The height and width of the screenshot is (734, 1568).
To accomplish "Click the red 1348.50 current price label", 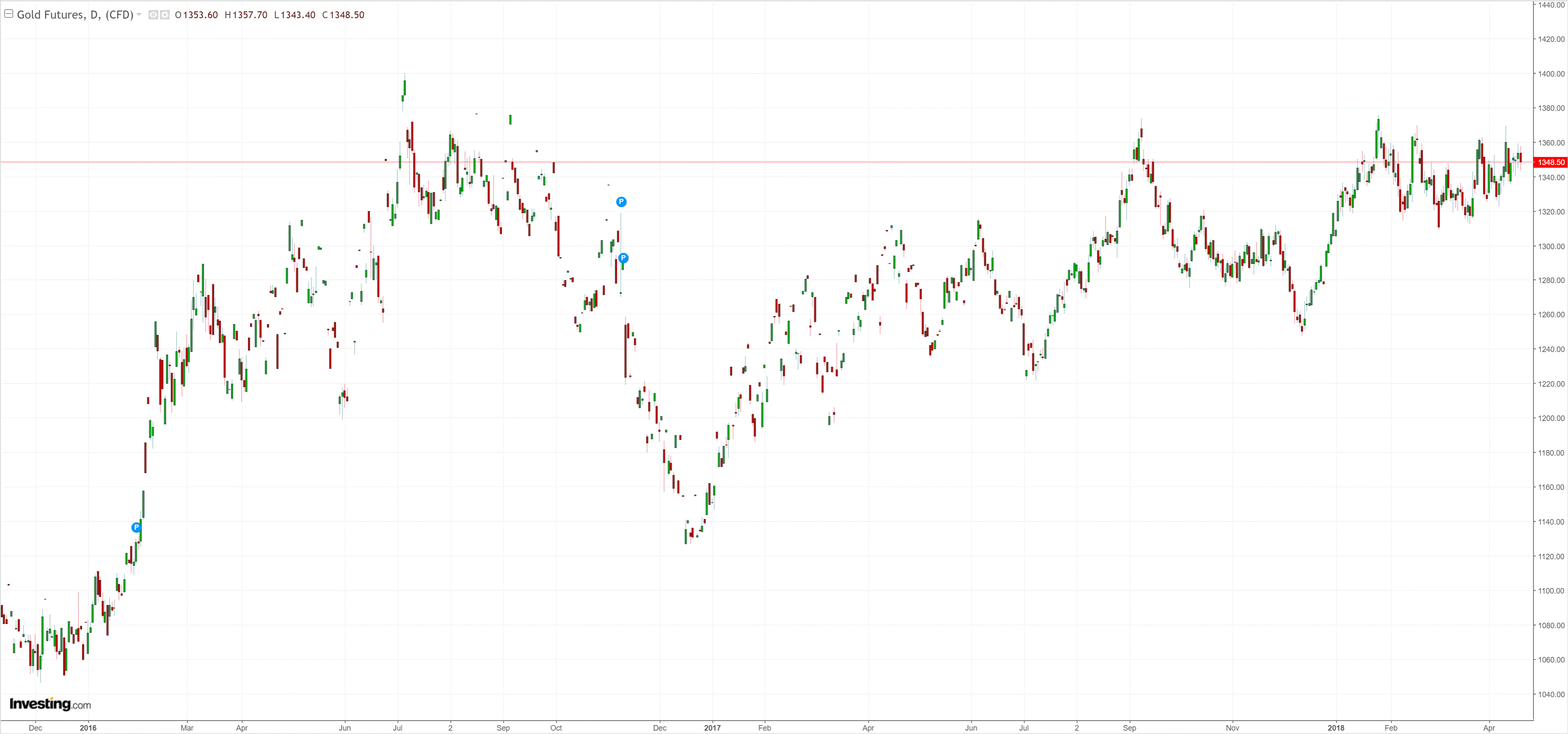I will pyautogui.click(x=1550, y=162).
